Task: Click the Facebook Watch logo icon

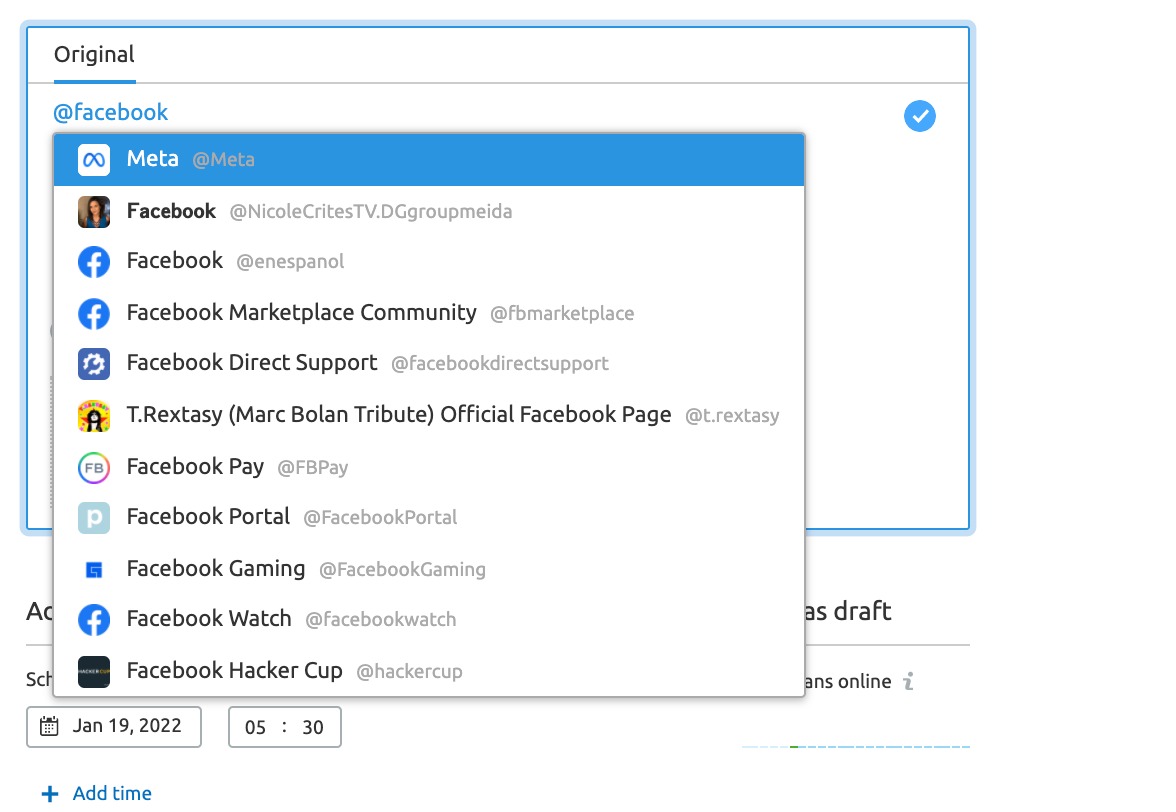Action: click(x=94, y=620)
